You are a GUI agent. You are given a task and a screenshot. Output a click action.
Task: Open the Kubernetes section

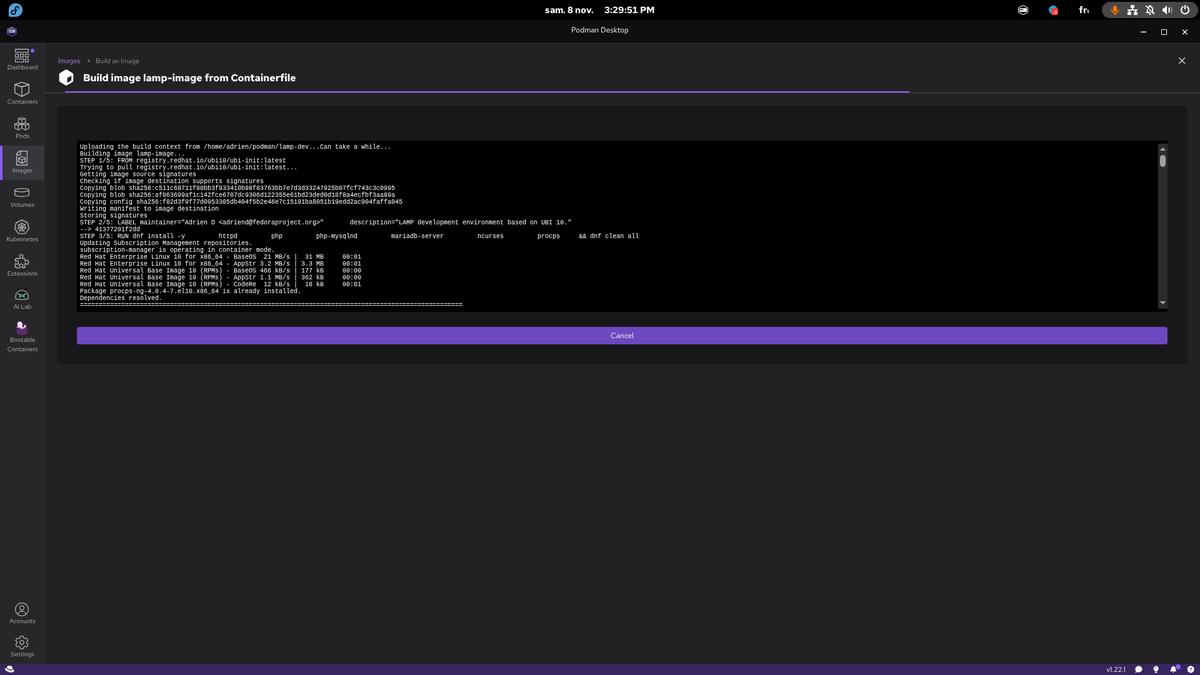click(22, 231)
